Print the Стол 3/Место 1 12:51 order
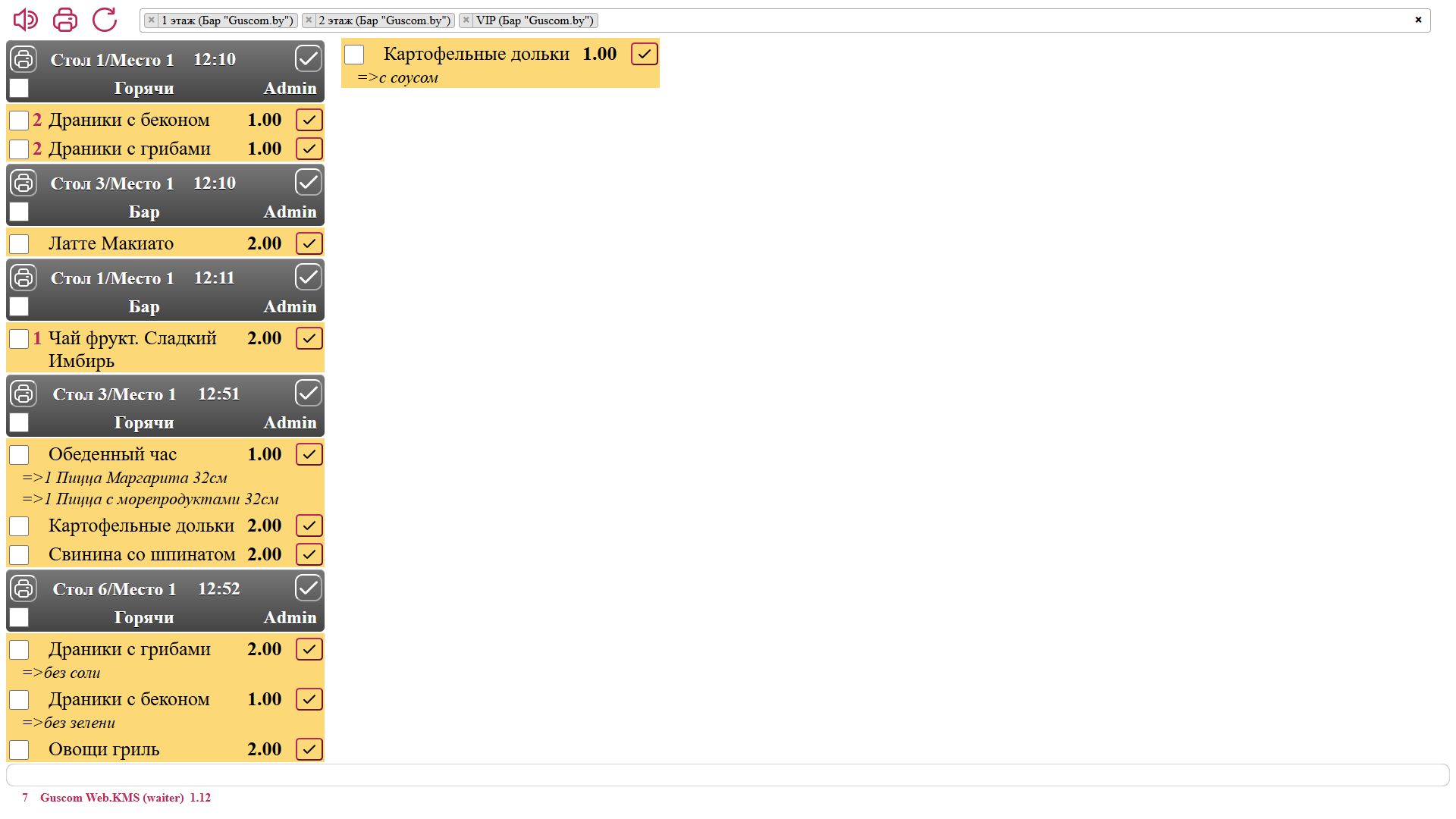The width and height of the screenshot is (1456, 819). pyautogui.click(x=24, y=394)
